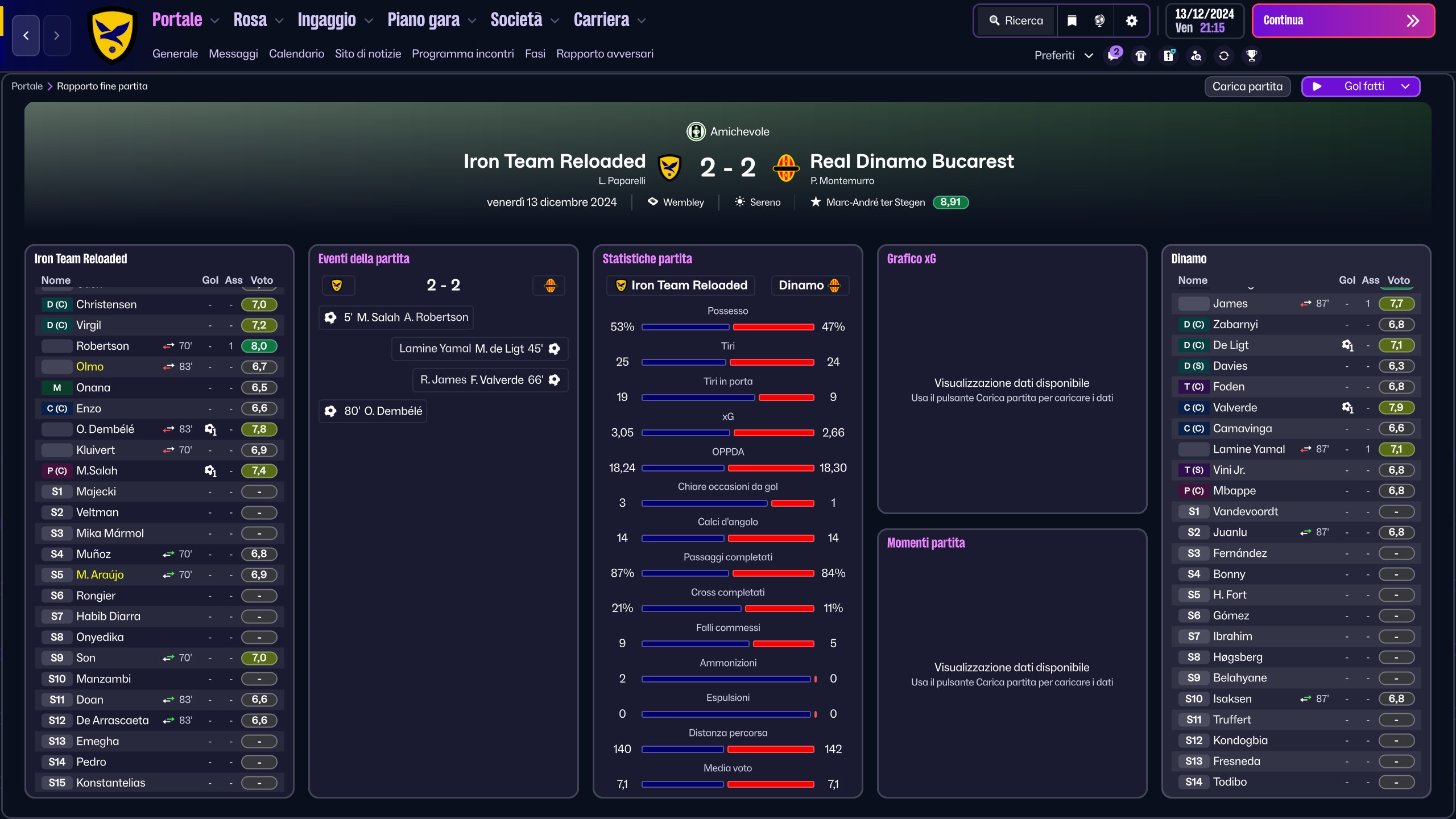Image resolution: width=1456 pixels, height=819 pixels.
Task: Click the refresh arrows icon in favorites
Action: [1224, 56]
